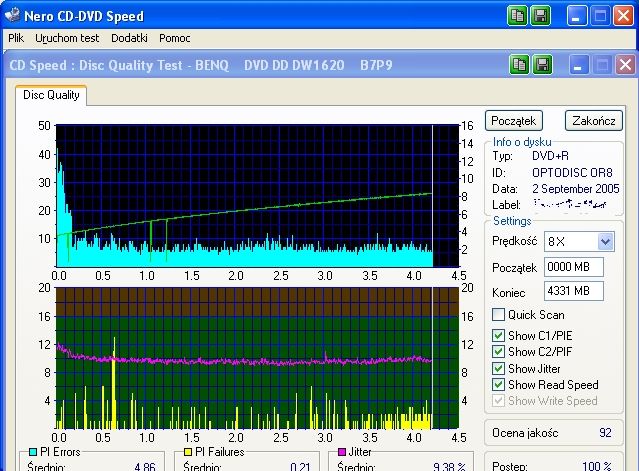Click the 2 September 2005 date value
This screenshot has height=471, width=639.
[575, 189]
